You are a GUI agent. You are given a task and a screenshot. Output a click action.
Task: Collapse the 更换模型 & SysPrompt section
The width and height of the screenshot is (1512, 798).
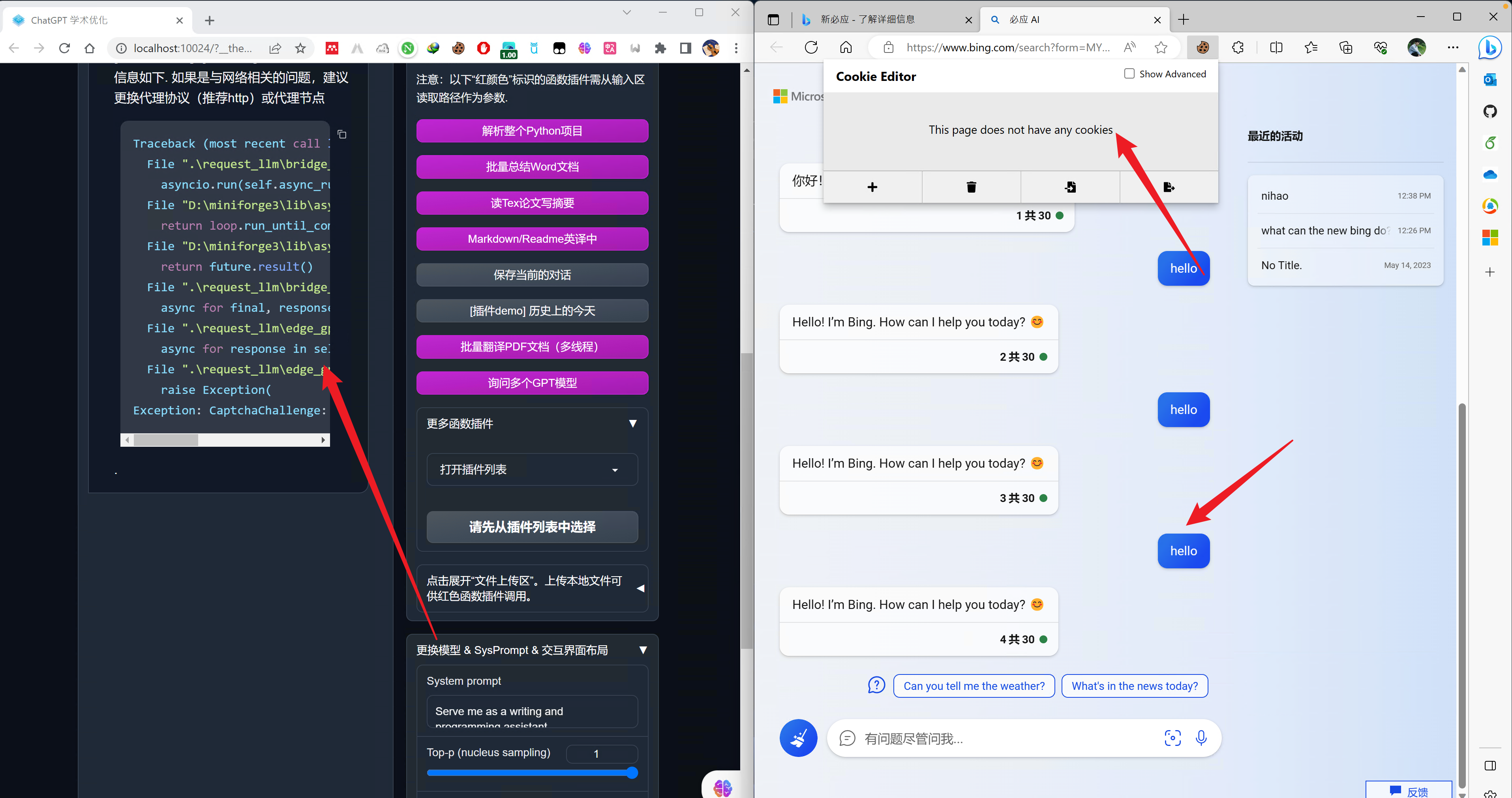click(643, 650)
